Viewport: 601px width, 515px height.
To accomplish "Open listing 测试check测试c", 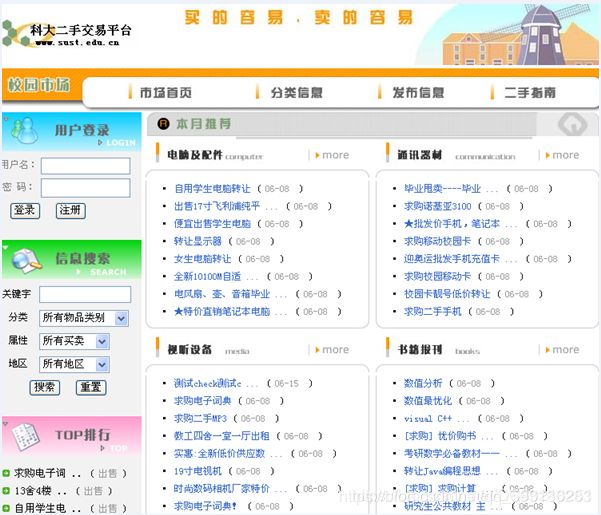I will tap(207, 383).
